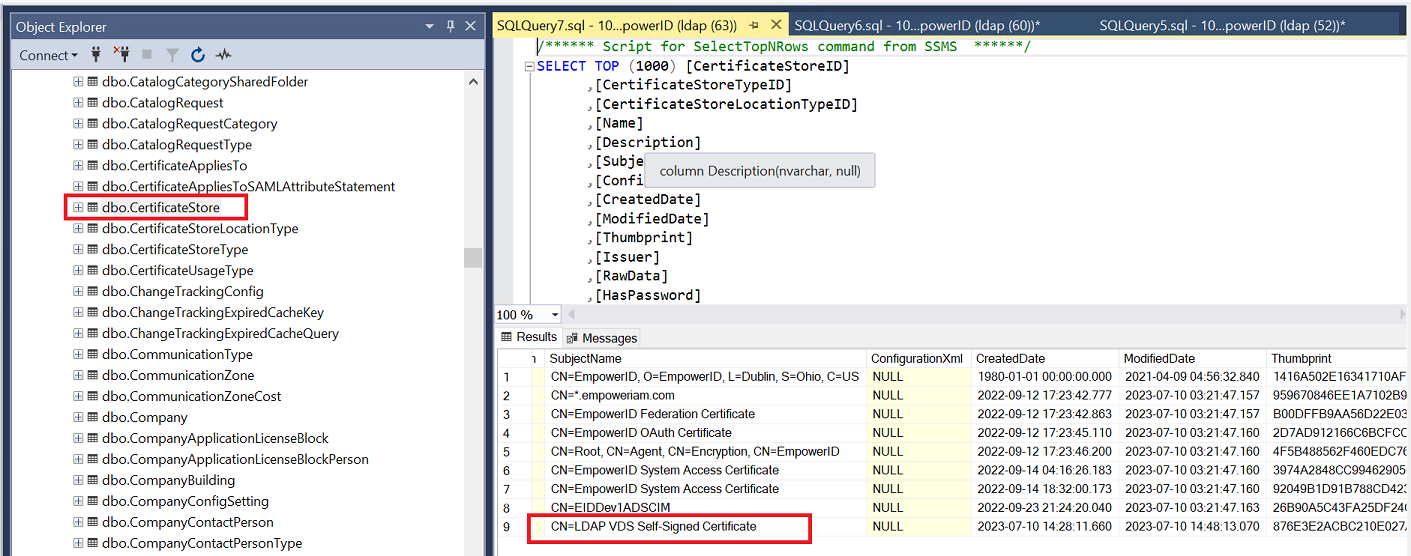Screen dimensions: 1411x556
Task: Open the Messages results tab
Action: 602,338
